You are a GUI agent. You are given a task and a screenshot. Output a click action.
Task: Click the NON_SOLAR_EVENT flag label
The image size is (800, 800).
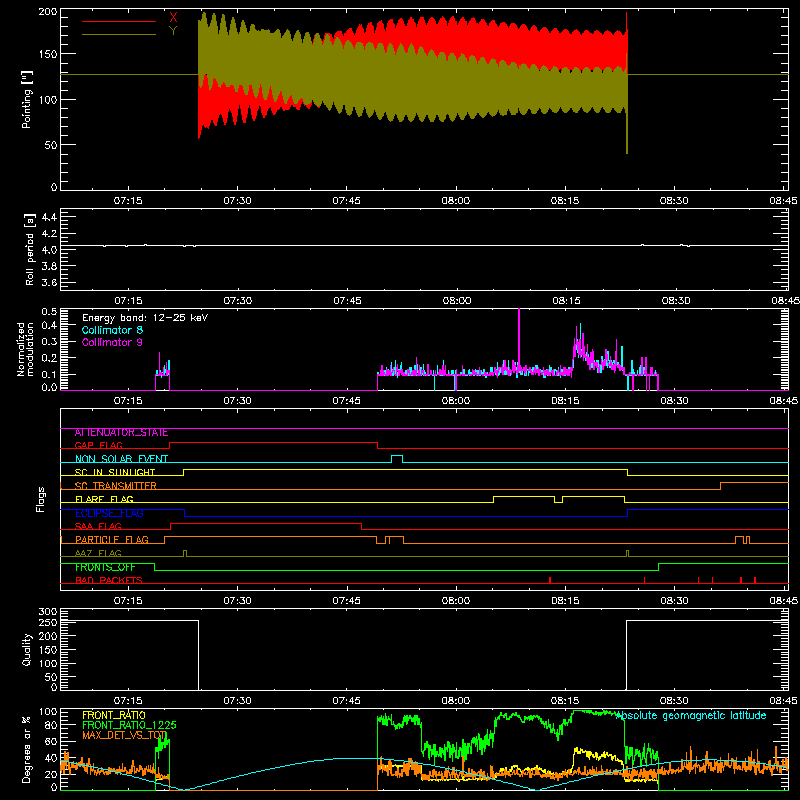point(121,459)
